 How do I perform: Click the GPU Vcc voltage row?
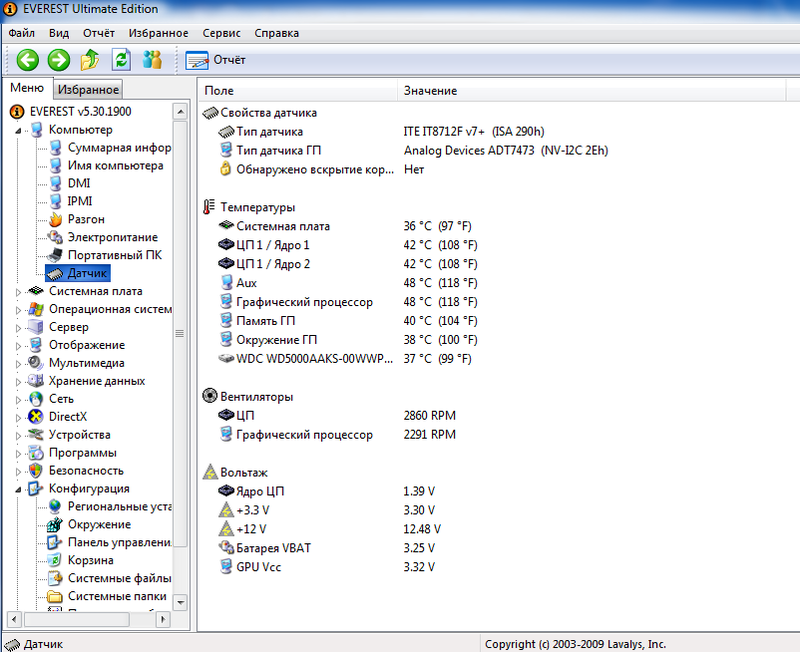click(x=327, y=567)
